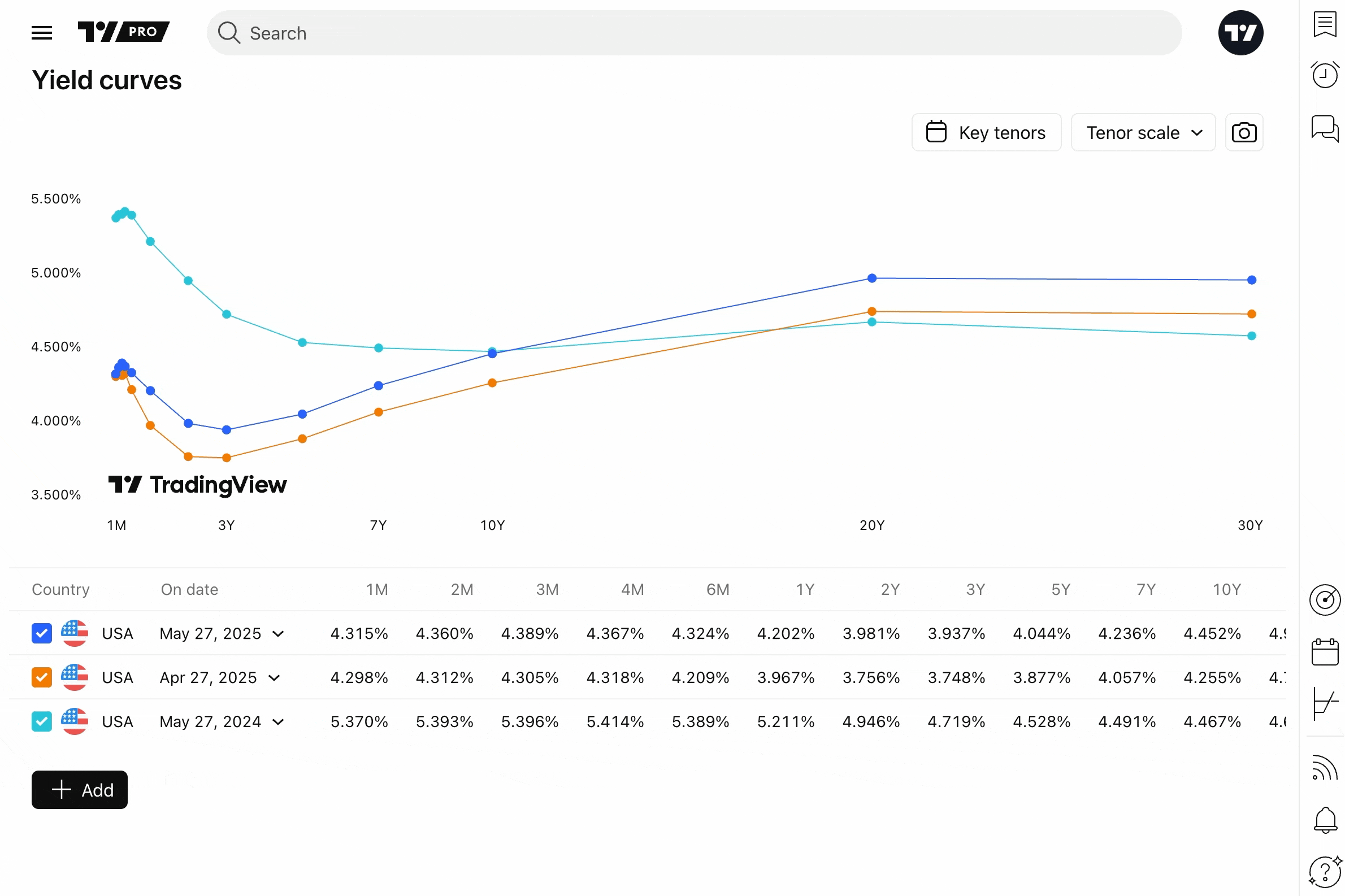Viewport: 1345px width, 896px height.
Task: Open the chats panel icon
Action: (x=1324, y=128)
